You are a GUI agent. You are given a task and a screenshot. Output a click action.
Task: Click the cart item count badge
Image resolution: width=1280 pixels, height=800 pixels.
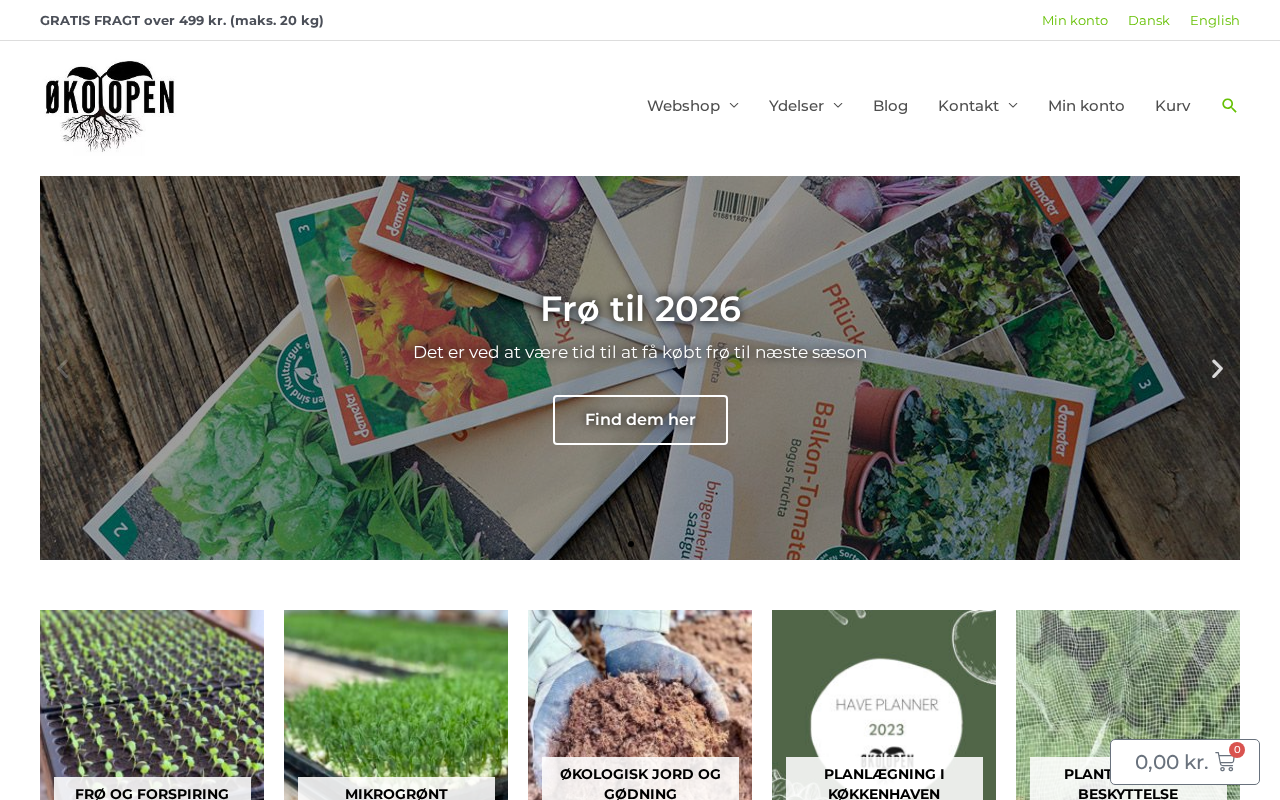coord(1237,750)
